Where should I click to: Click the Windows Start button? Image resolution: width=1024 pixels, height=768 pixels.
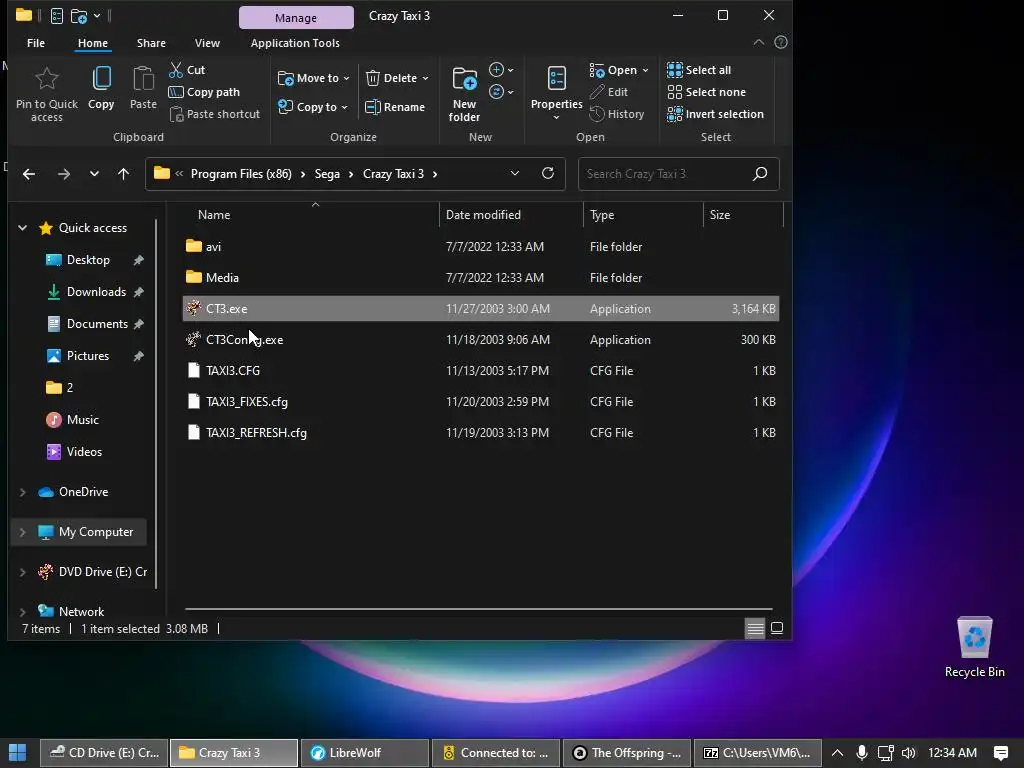18,753
